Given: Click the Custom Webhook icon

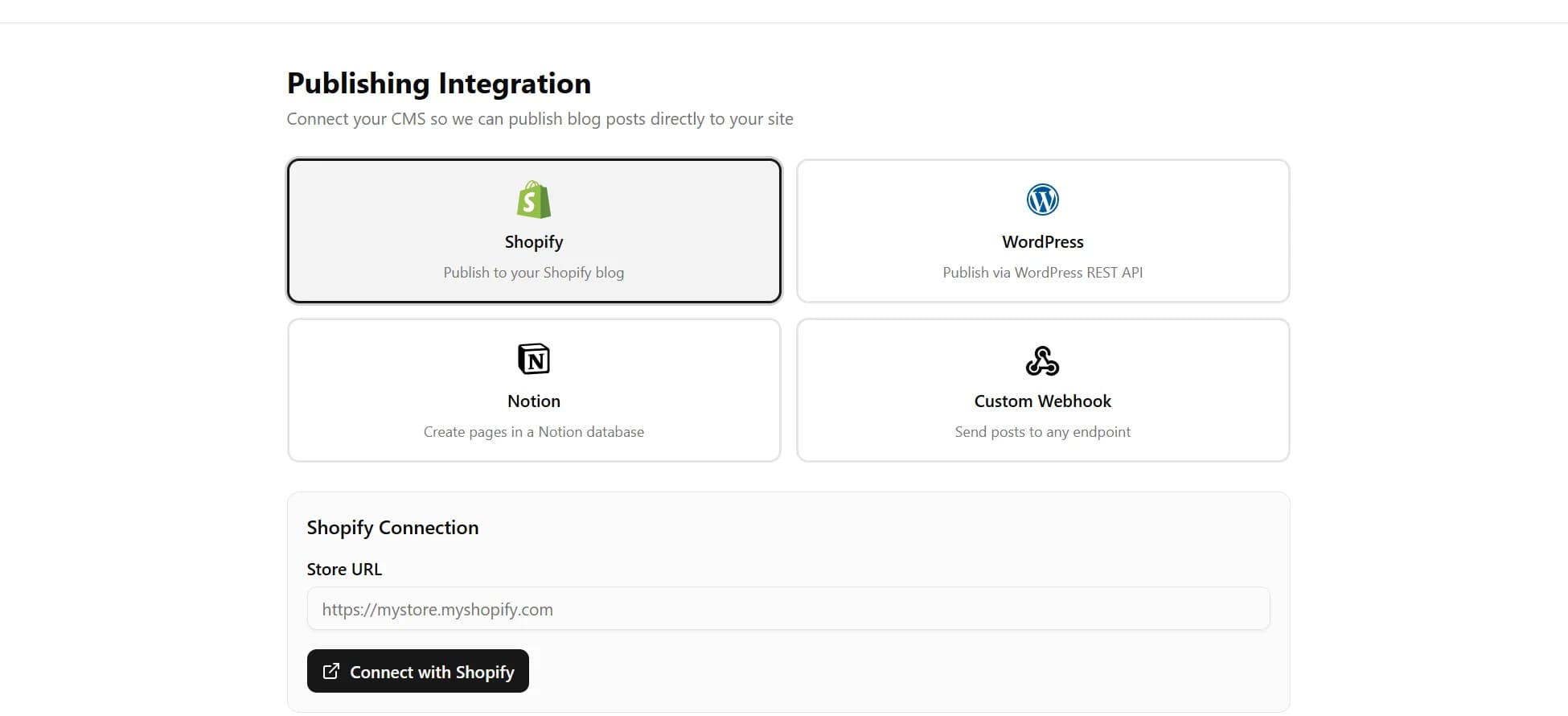Looking at the screenshot, I should point(1043,360).
